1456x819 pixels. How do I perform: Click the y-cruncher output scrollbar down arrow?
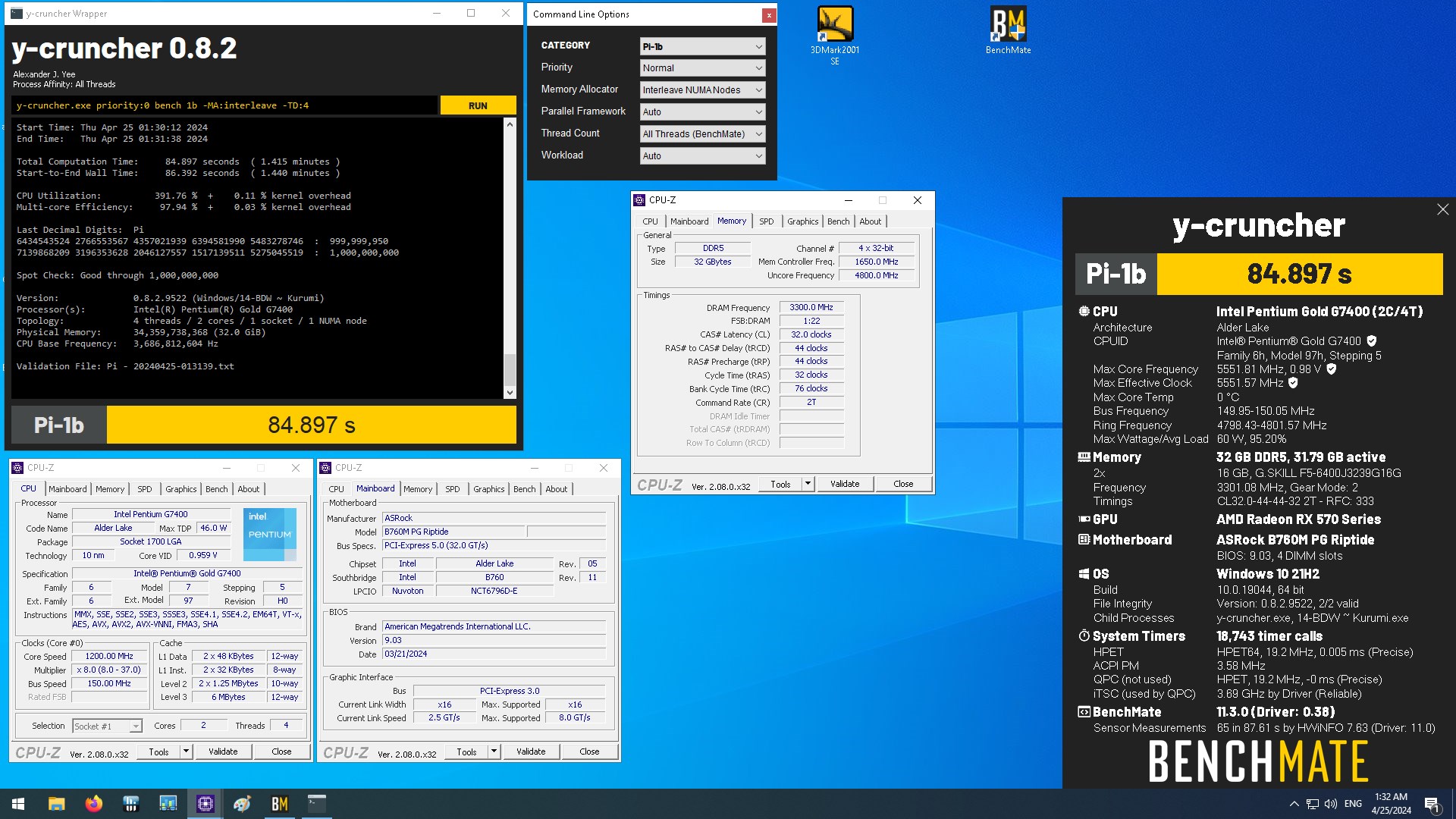point(510,393)
